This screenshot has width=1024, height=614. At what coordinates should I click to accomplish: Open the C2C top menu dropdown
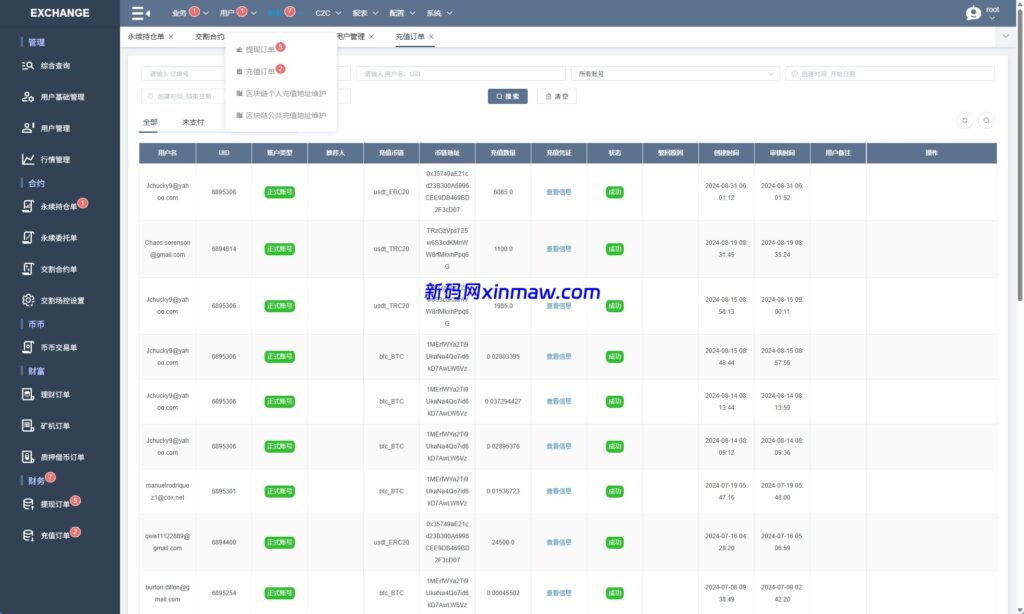[327, 13]
